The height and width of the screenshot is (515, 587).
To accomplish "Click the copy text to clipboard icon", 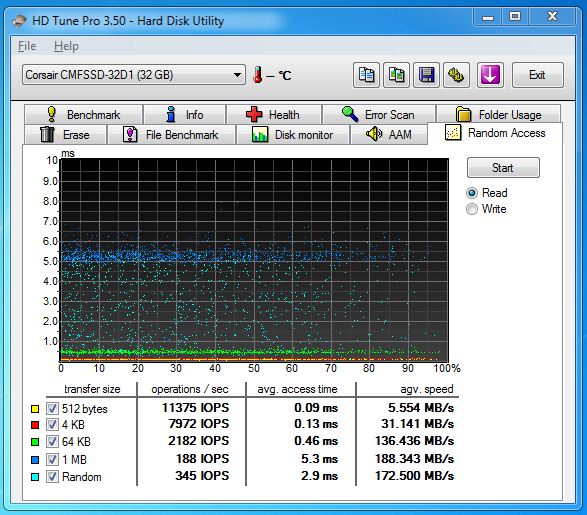I will coord(366,75).
